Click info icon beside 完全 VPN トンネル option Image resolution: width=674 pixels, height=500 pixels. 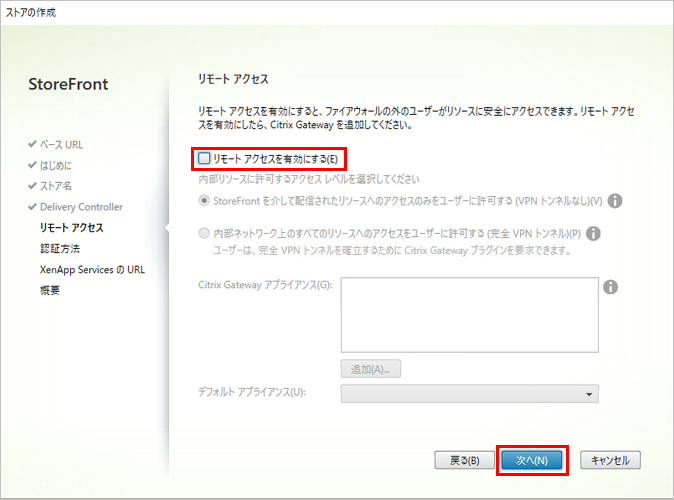pyautogui.click(x=592, y=233)
